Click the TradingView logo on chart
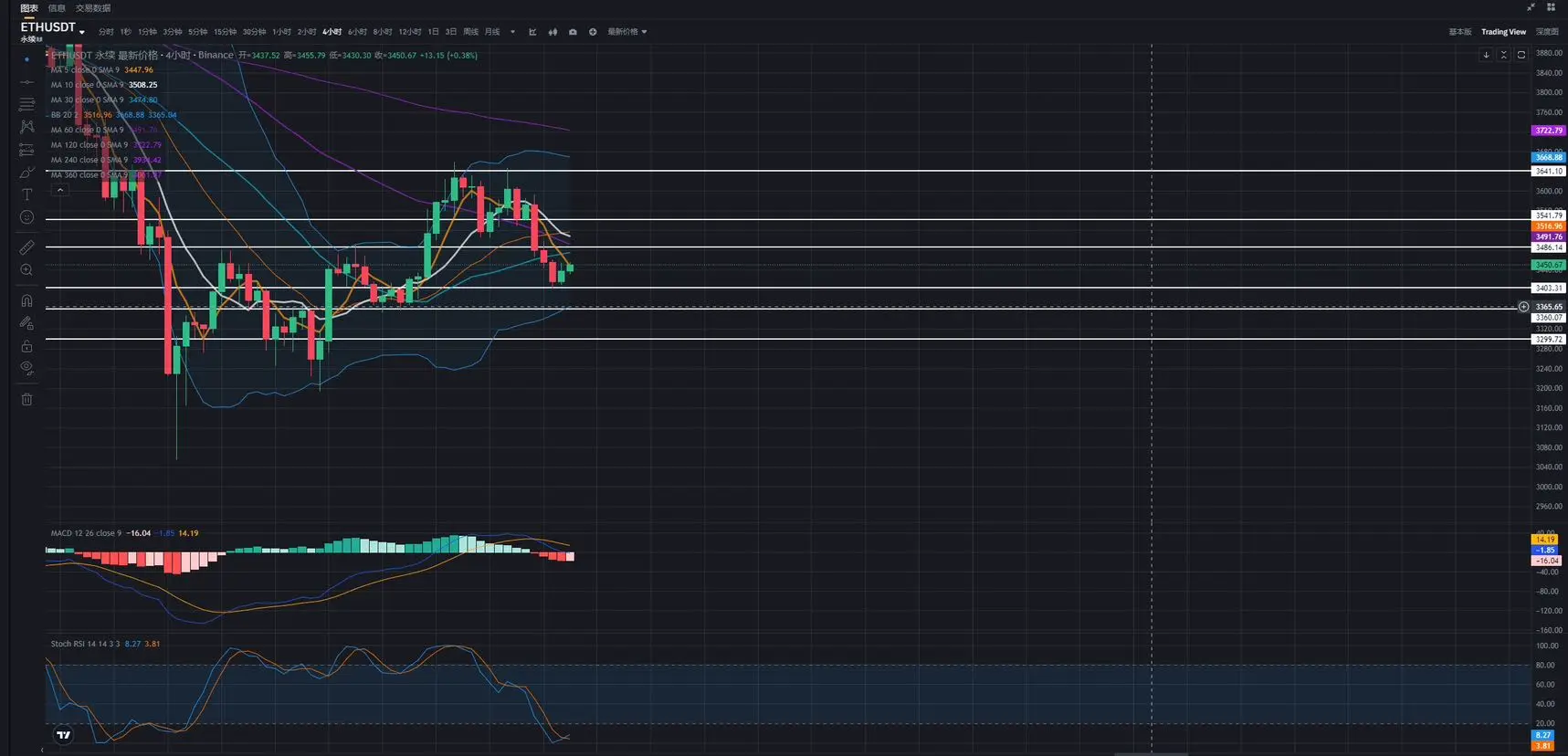The height and width of the screenshot is (756, 1568). click(x=63, y=735)
